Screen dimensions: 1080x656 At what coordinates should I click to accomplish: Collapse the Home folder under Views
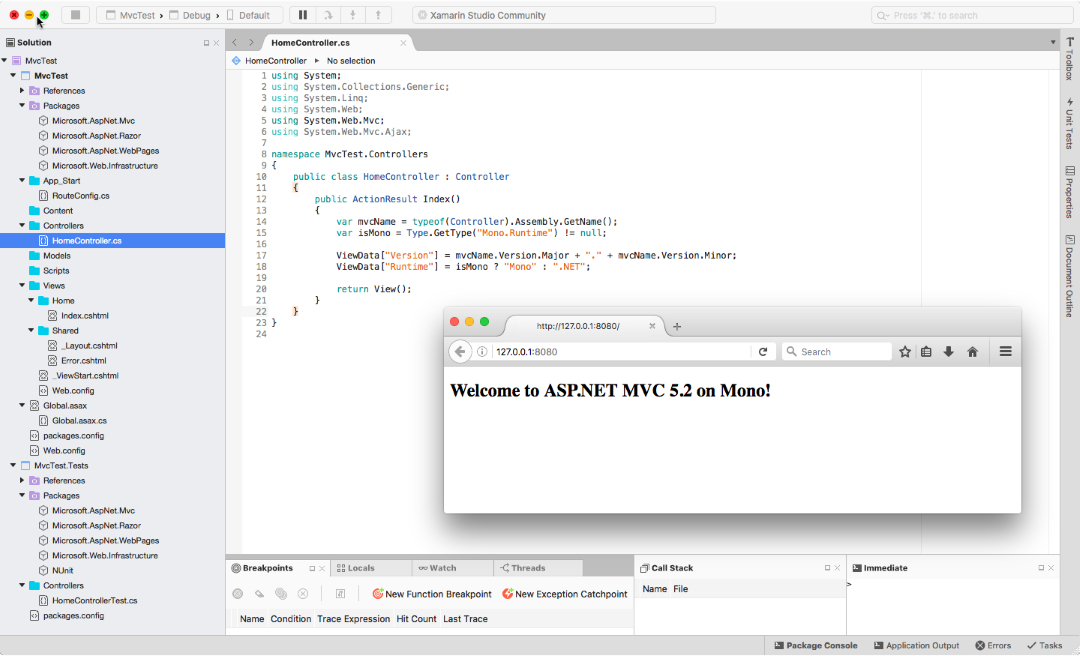click(31, 300)
